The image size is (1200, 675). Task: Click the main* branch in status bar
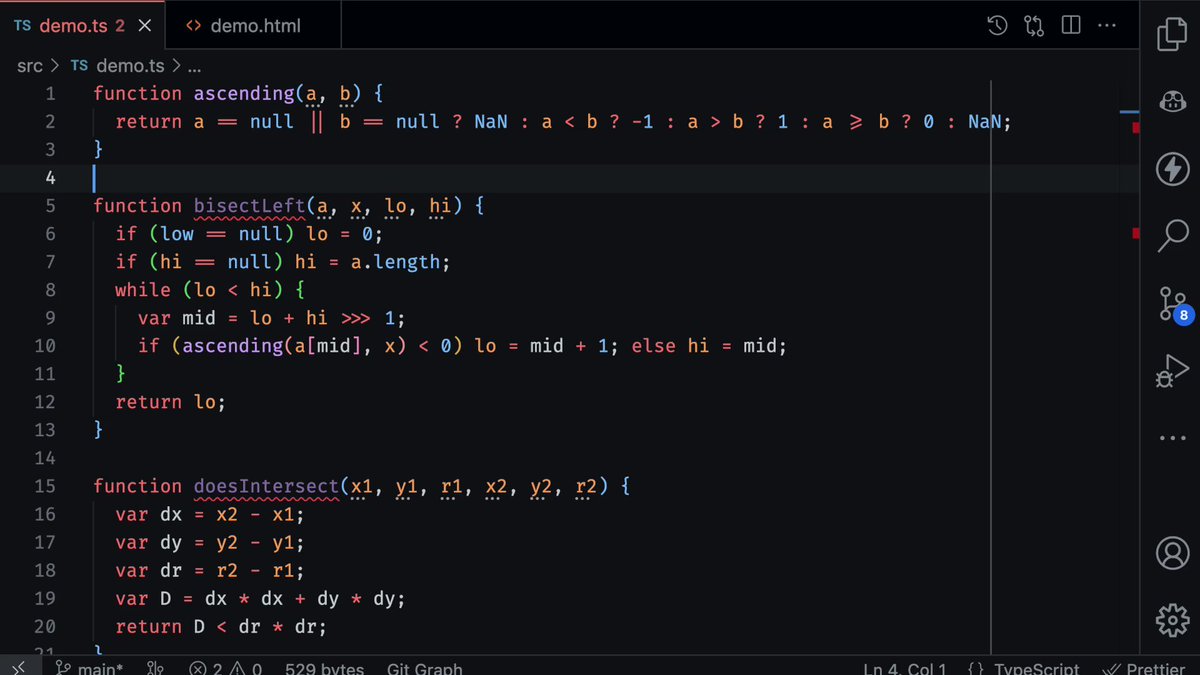tap(90, 668)
